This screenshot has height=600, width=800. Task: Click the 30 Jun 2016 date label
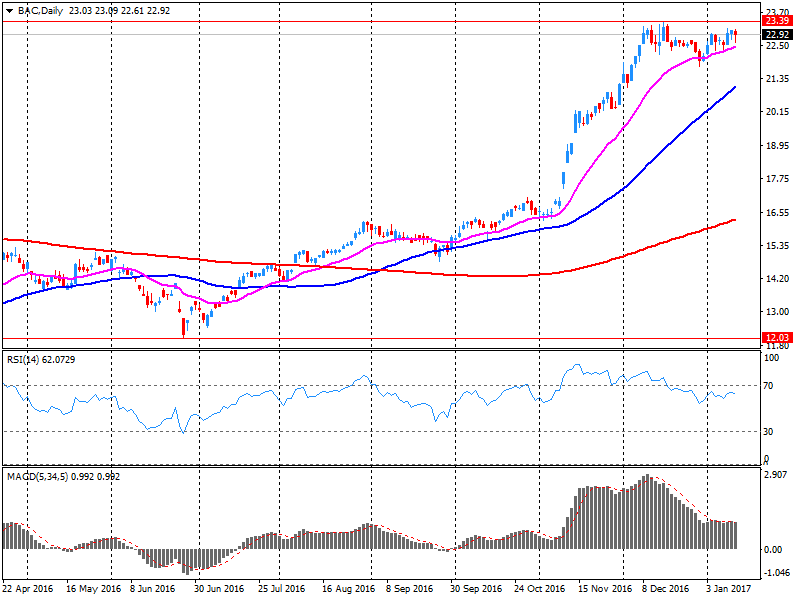219,589
